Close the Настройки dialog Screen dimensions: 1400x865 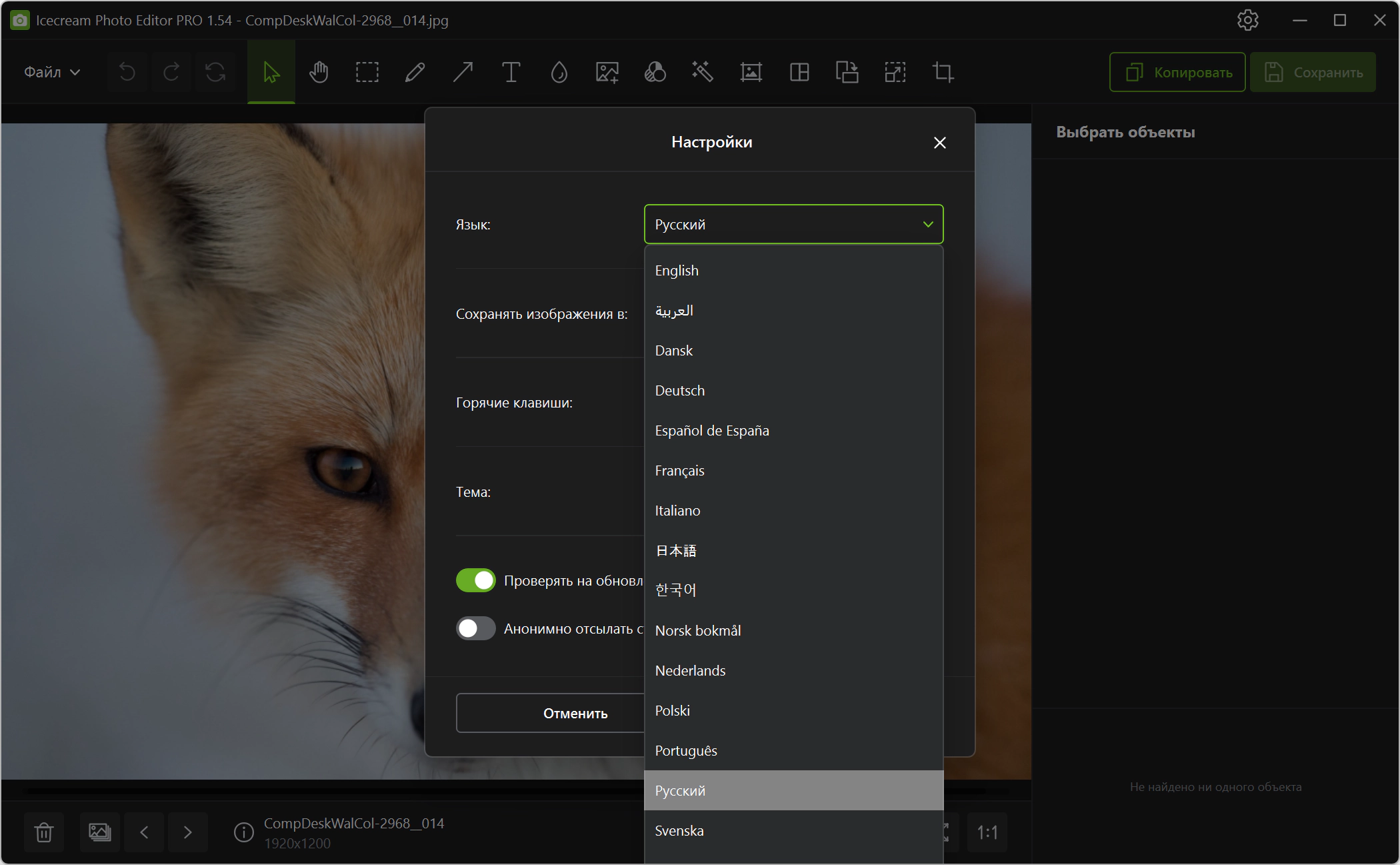coord(939,143)
